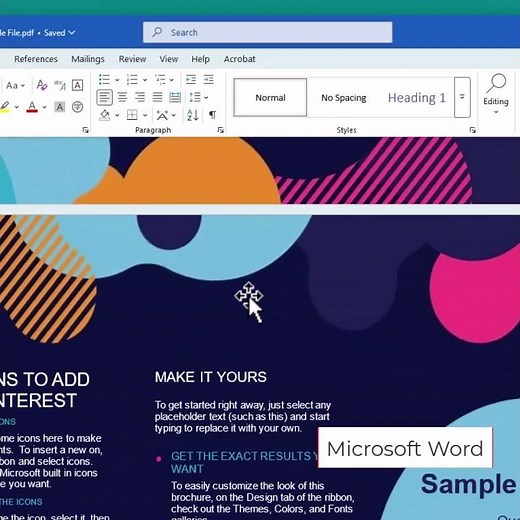Apply the Normal style
Viewport: 520px width, 520px height.
pos(270,97)
